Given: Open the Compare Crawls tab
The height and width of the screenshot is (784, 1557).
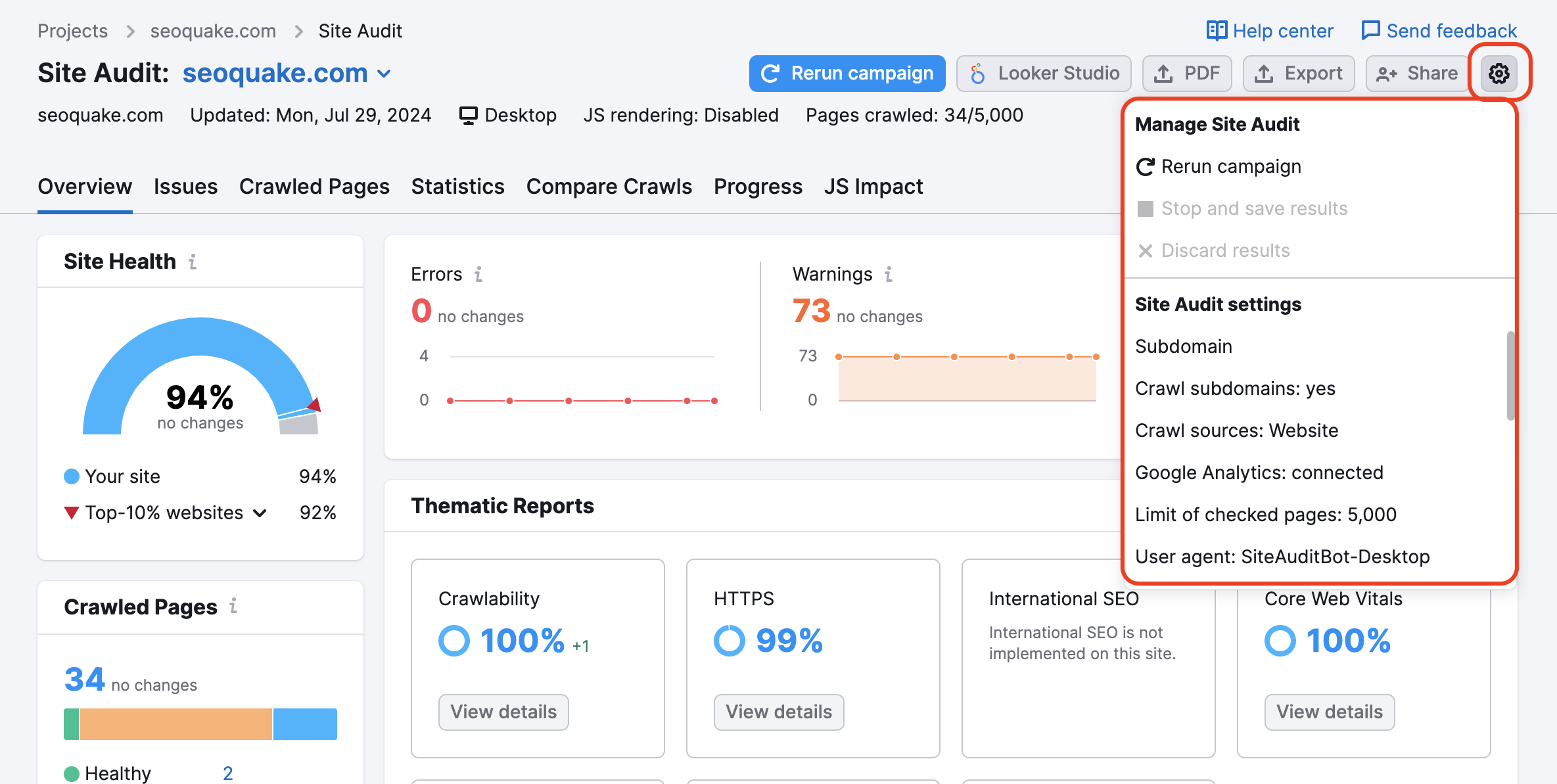Looking at the screenshot, I should 609,187.
